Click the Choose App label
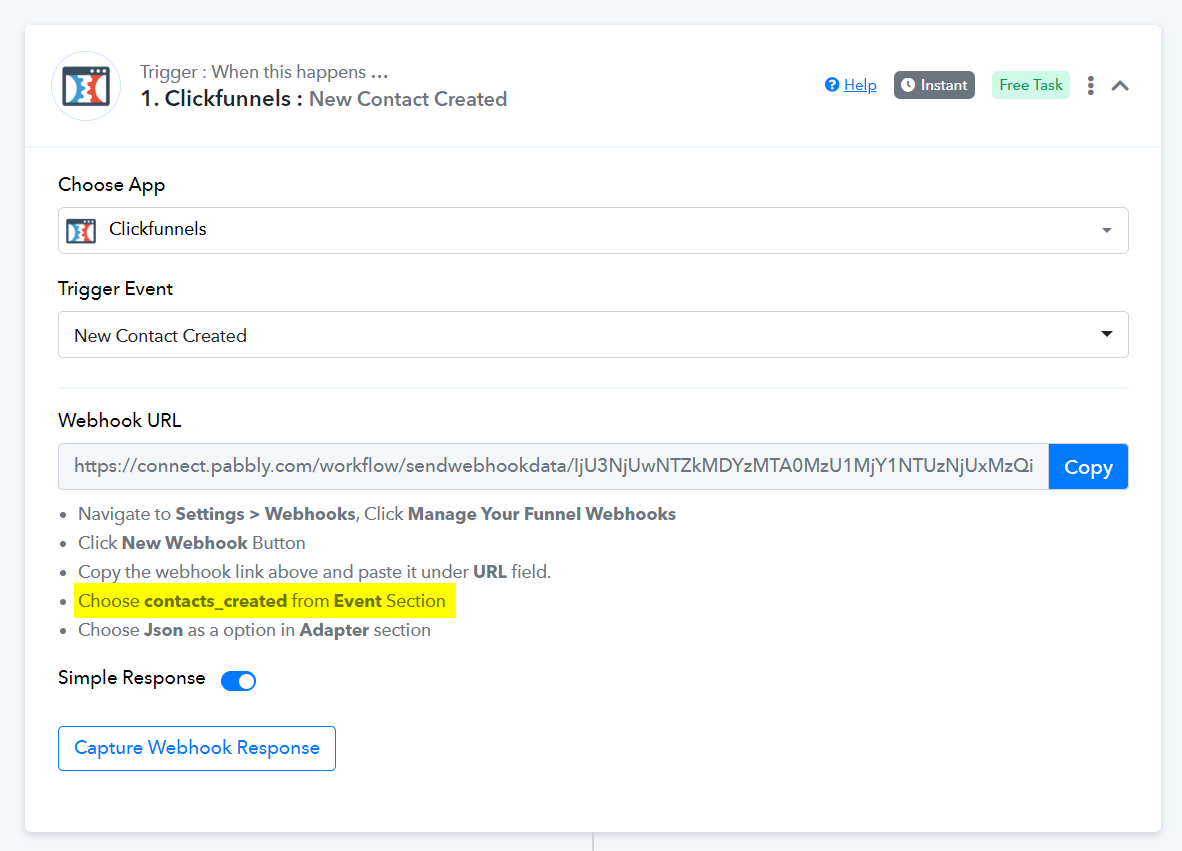Viewport: 1182px width, 851px height. (112, 185)
